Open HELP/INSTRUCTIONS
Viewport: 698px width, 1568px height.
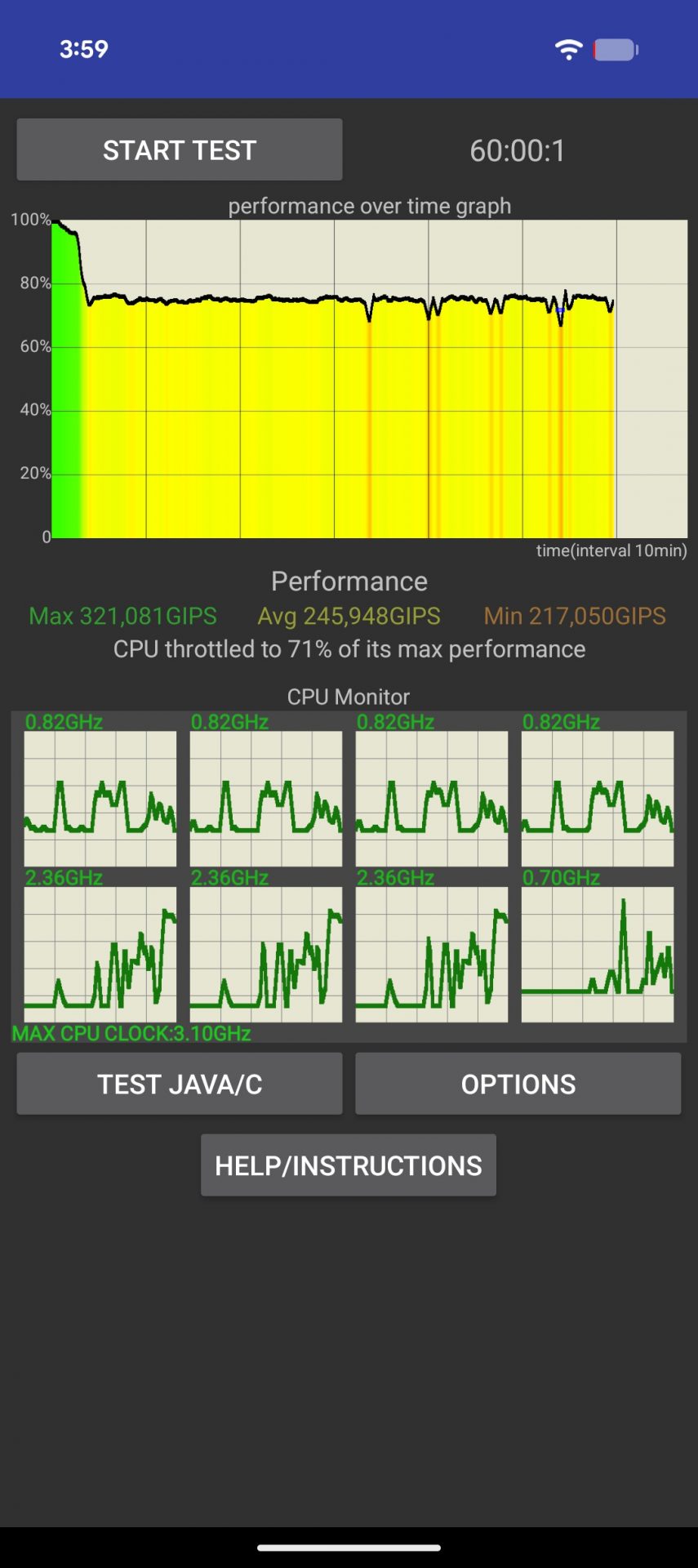pyautogui.click(x=349, y=1165)
